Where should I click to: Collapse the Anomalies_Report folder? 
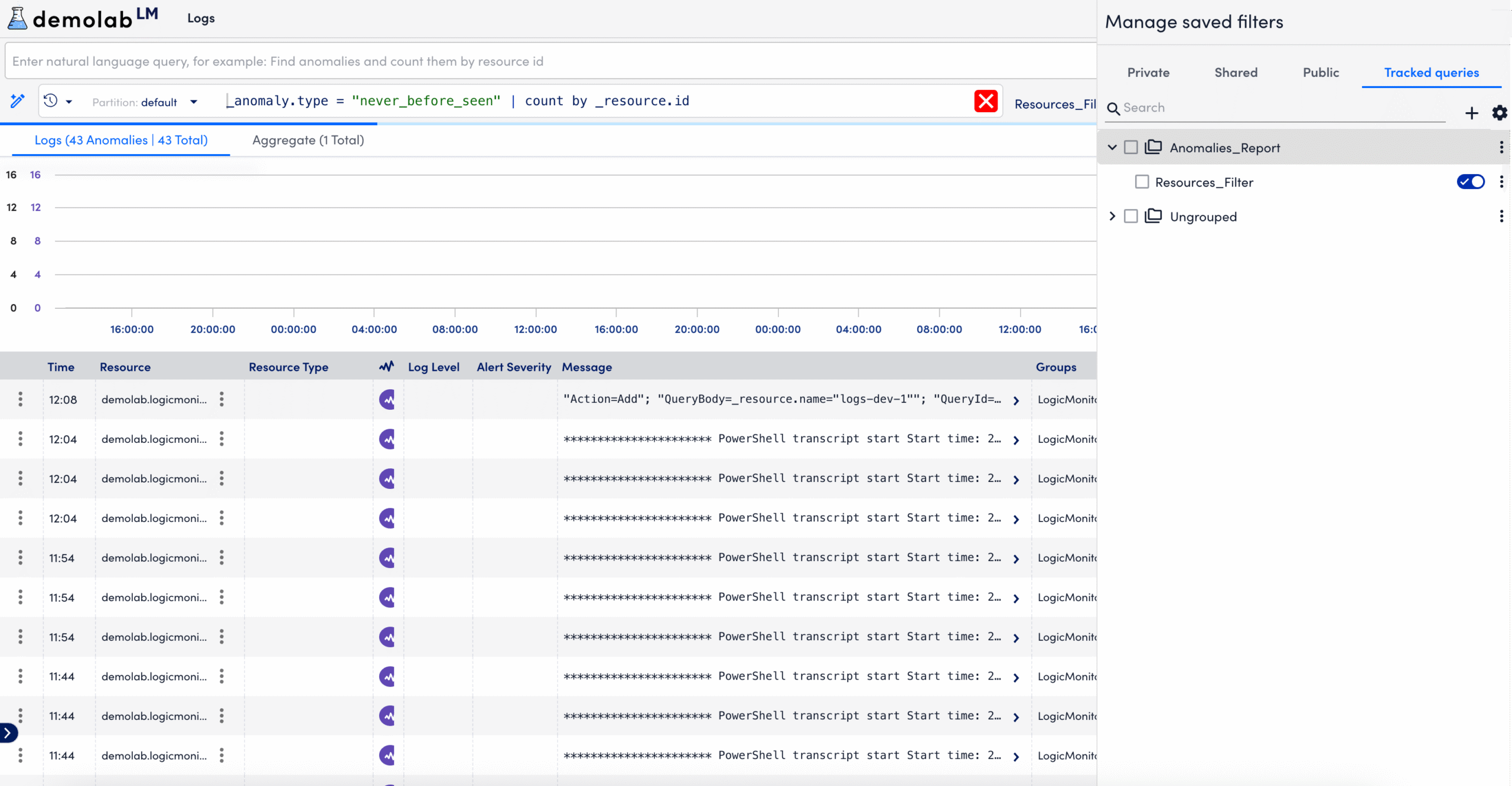pyautogui.click(x=1112, y=147)
